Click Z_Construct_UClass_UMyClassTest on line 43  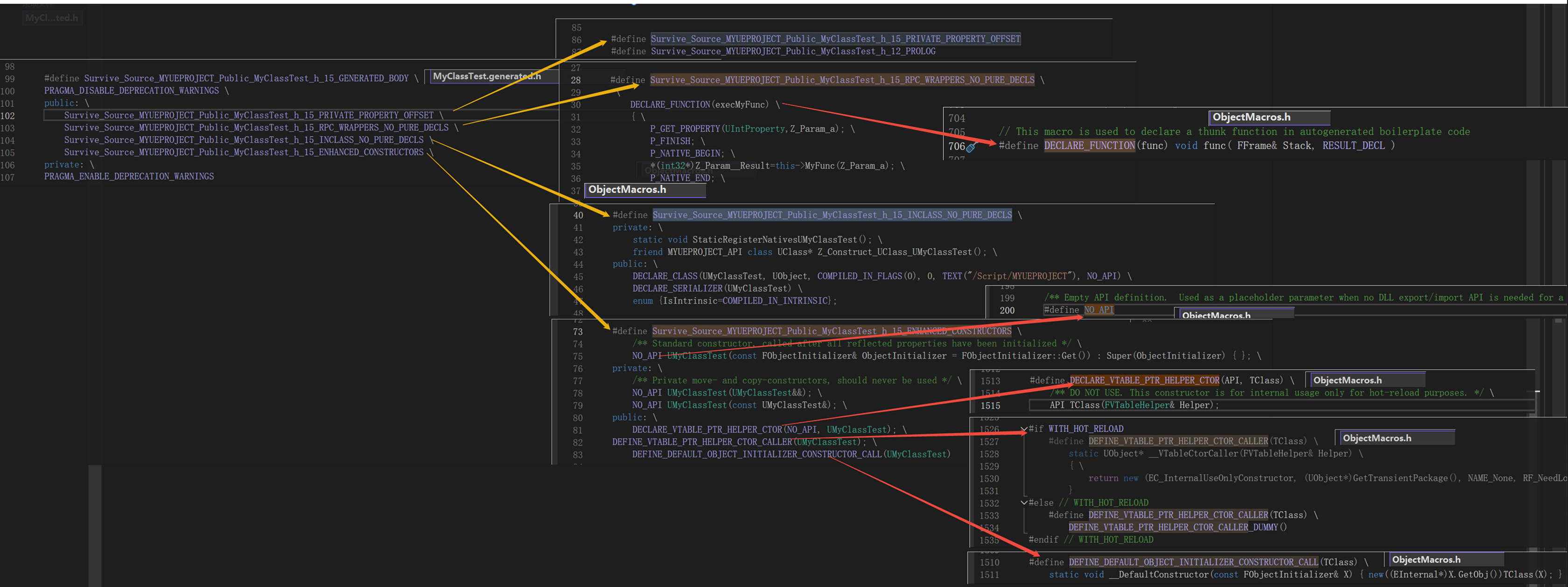(895, 252)
